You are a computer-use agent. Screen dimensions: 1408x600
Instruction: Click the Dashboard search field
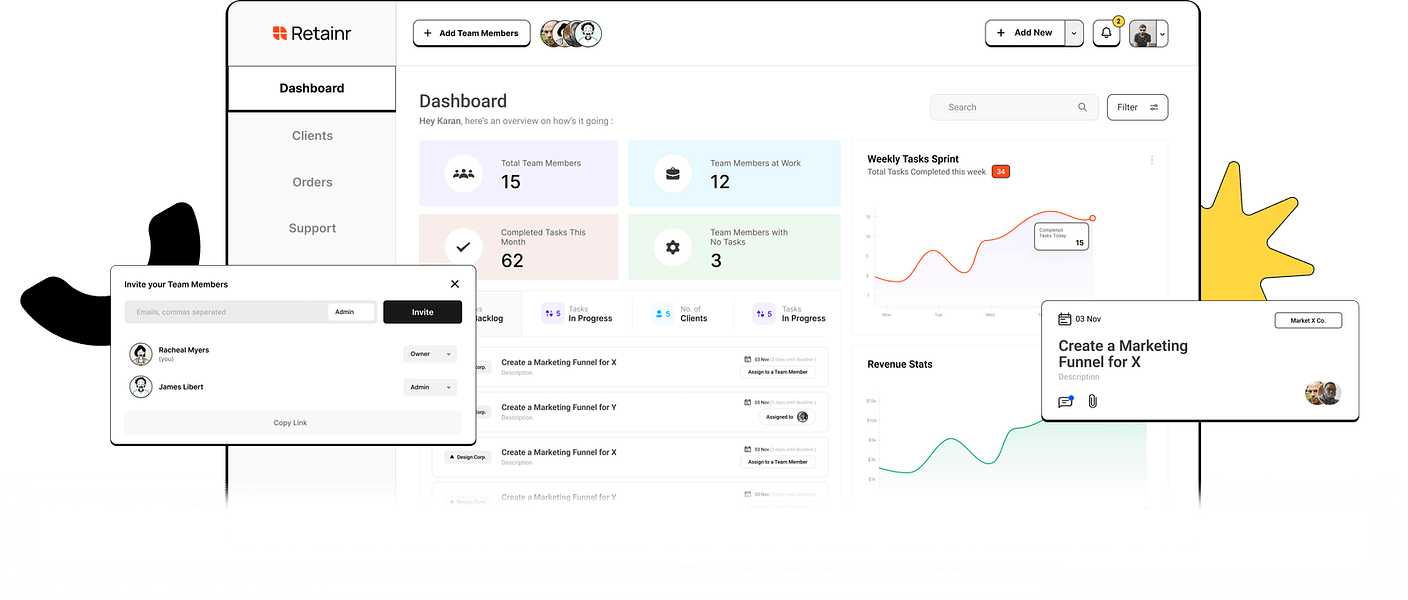coord(1015,107)
